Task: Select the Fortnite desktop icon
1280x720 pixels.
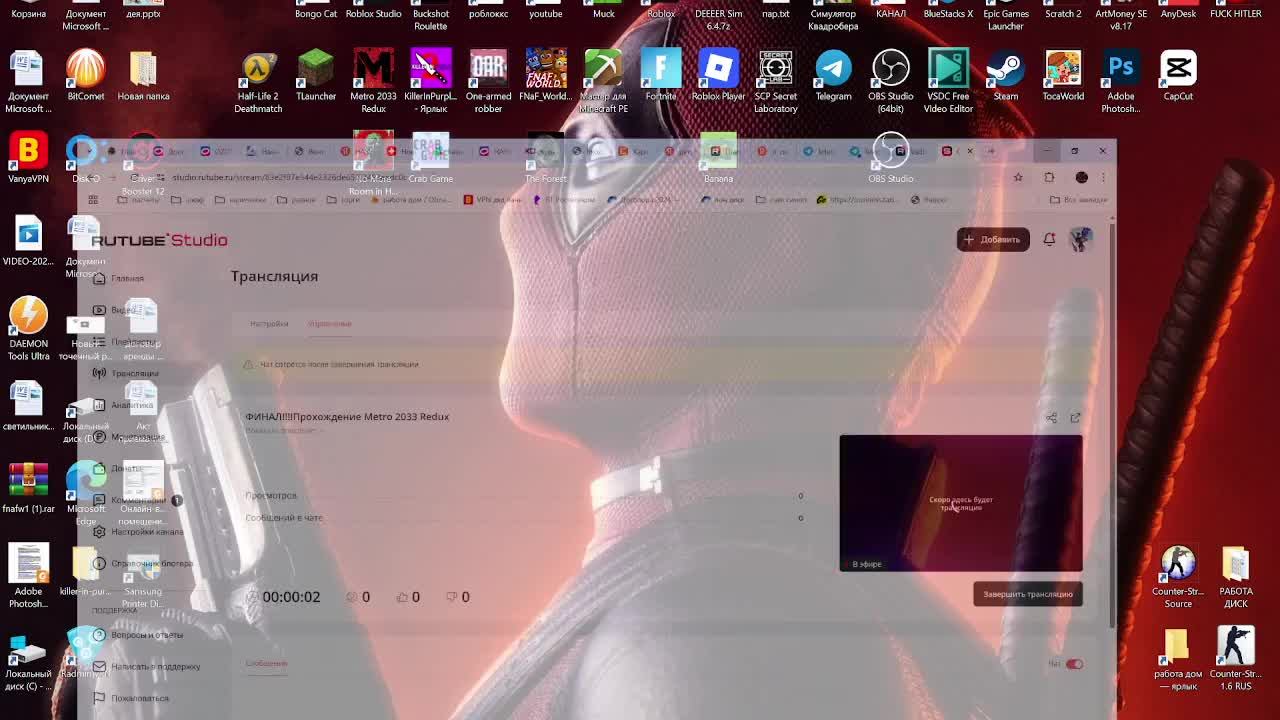Action: click(661, 76)
